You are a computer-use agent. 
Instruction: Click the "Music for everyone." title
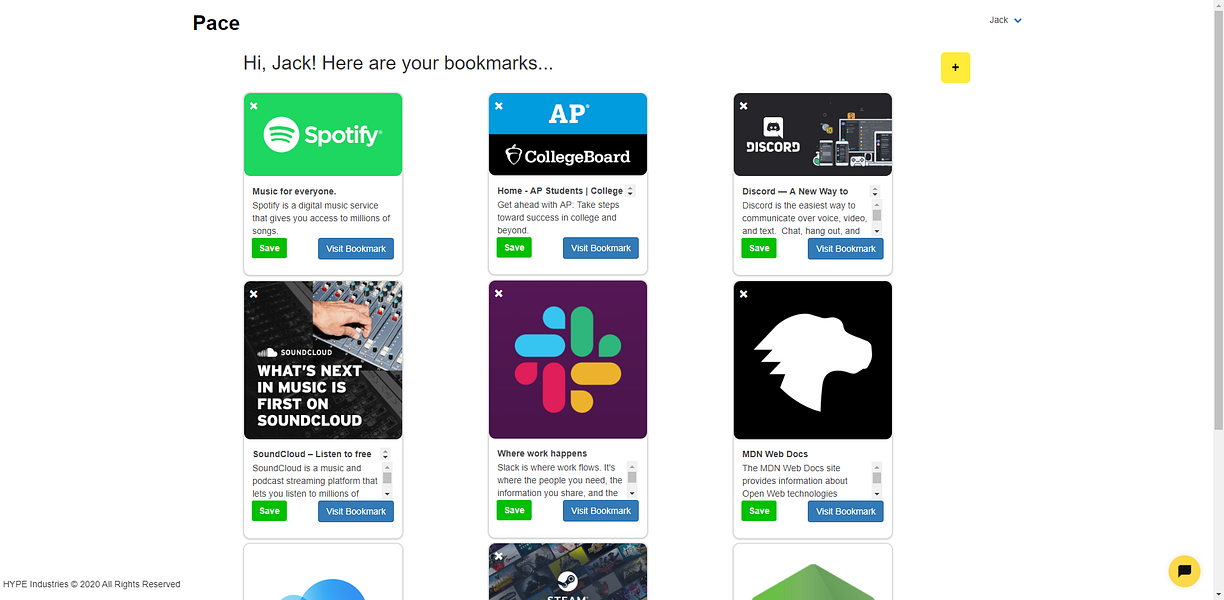294,191
